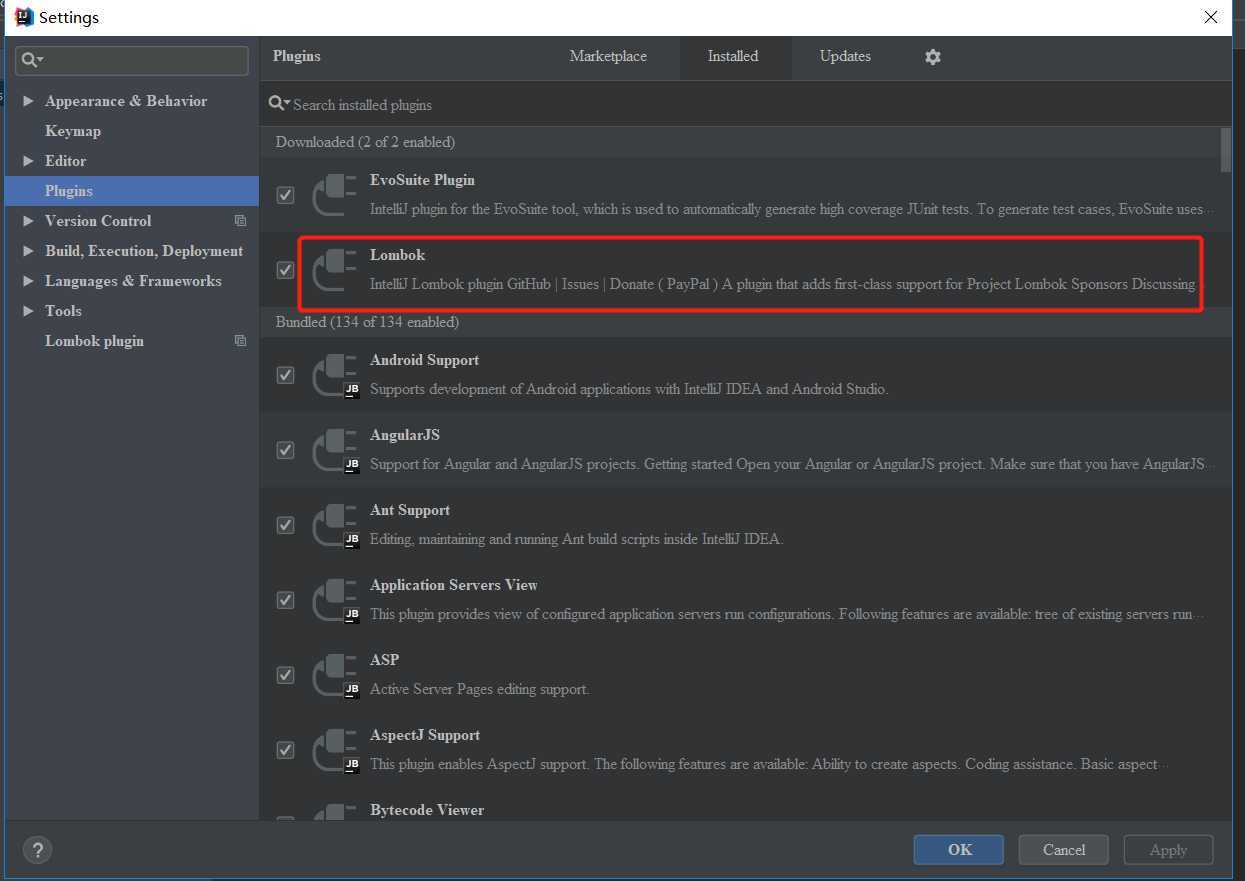
Task: Select the Android Support title
Action: (424, 360)
